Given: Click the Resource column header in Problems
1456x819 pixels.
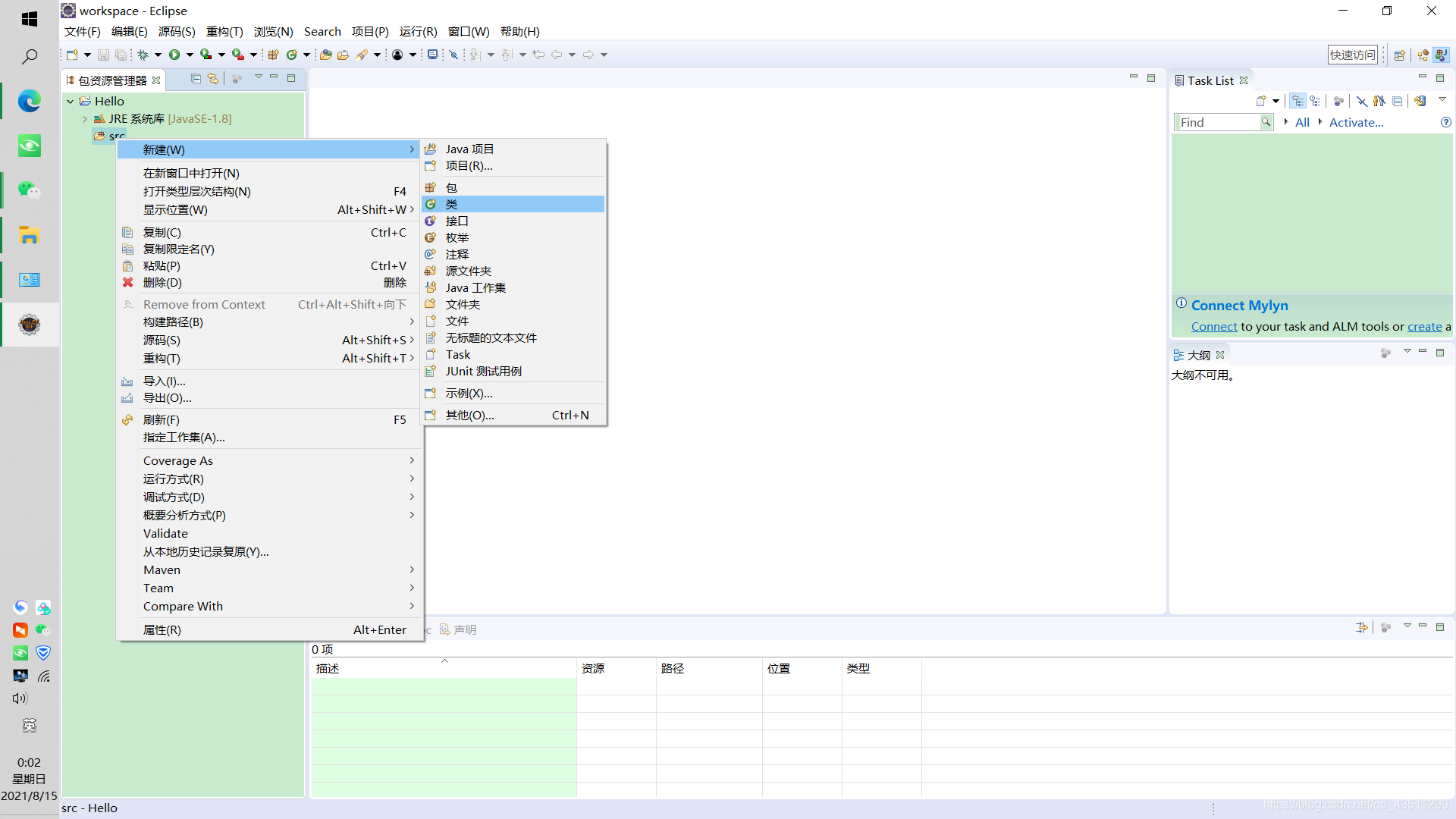Looking at the screenshot, I should pos(616,668).
